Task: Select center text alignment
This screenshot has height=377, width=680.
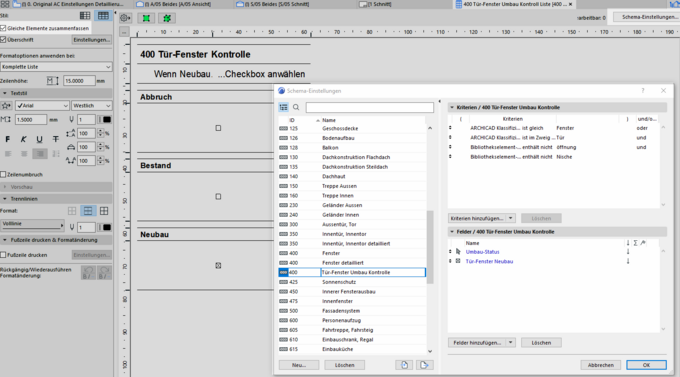Action: click(x=24, y=154)
